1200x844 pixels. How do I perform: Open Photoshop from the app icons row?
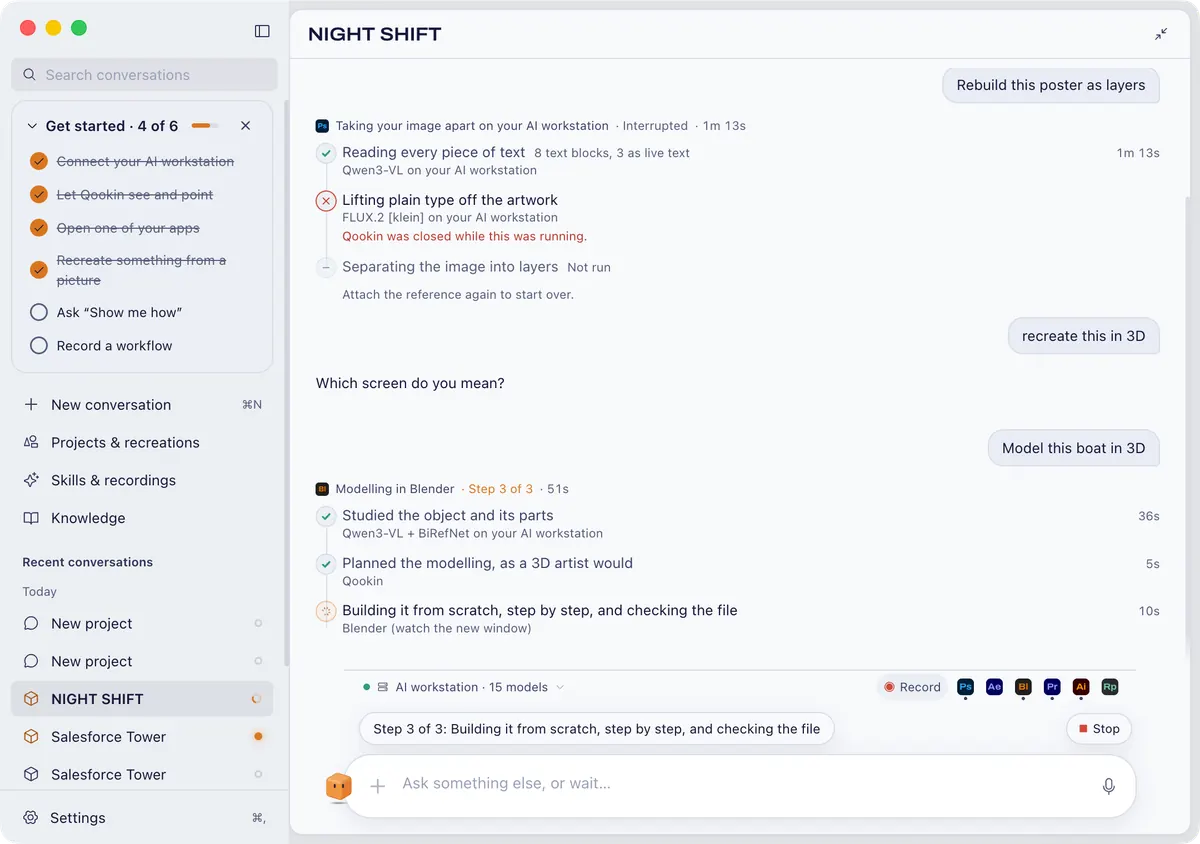coord(965,687)
